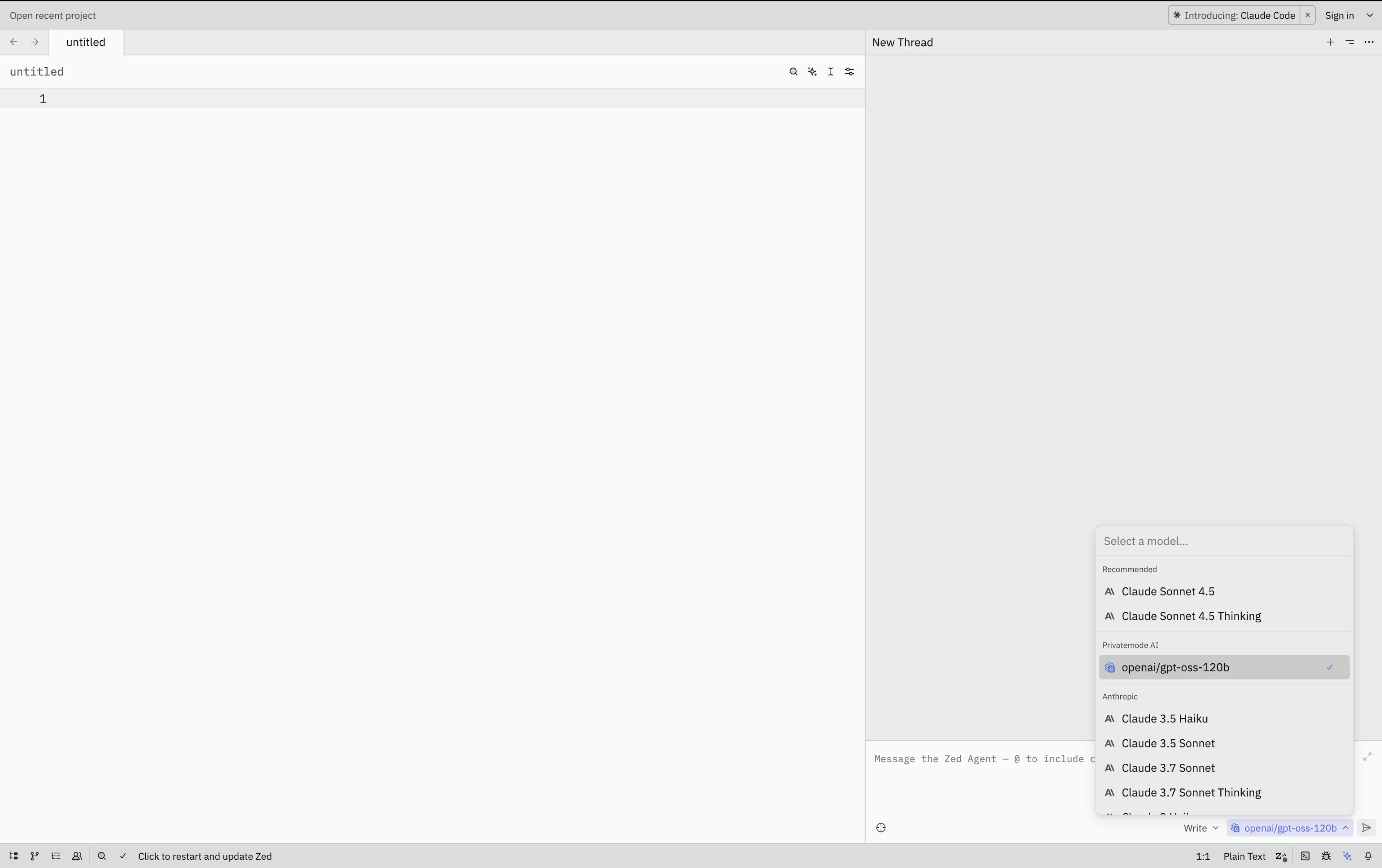
Task: Open the user menu chevron beside Sign in
Action: 1370,15
